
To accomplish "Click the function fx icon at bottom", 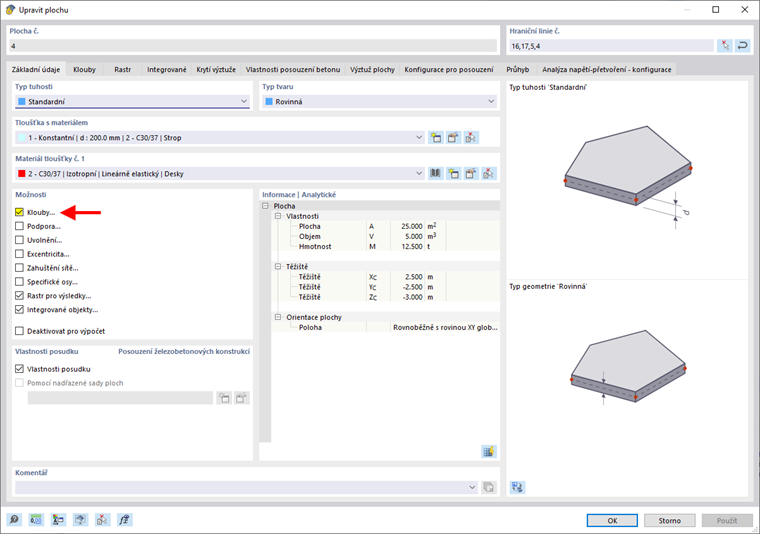I will [x=125, y=520].
